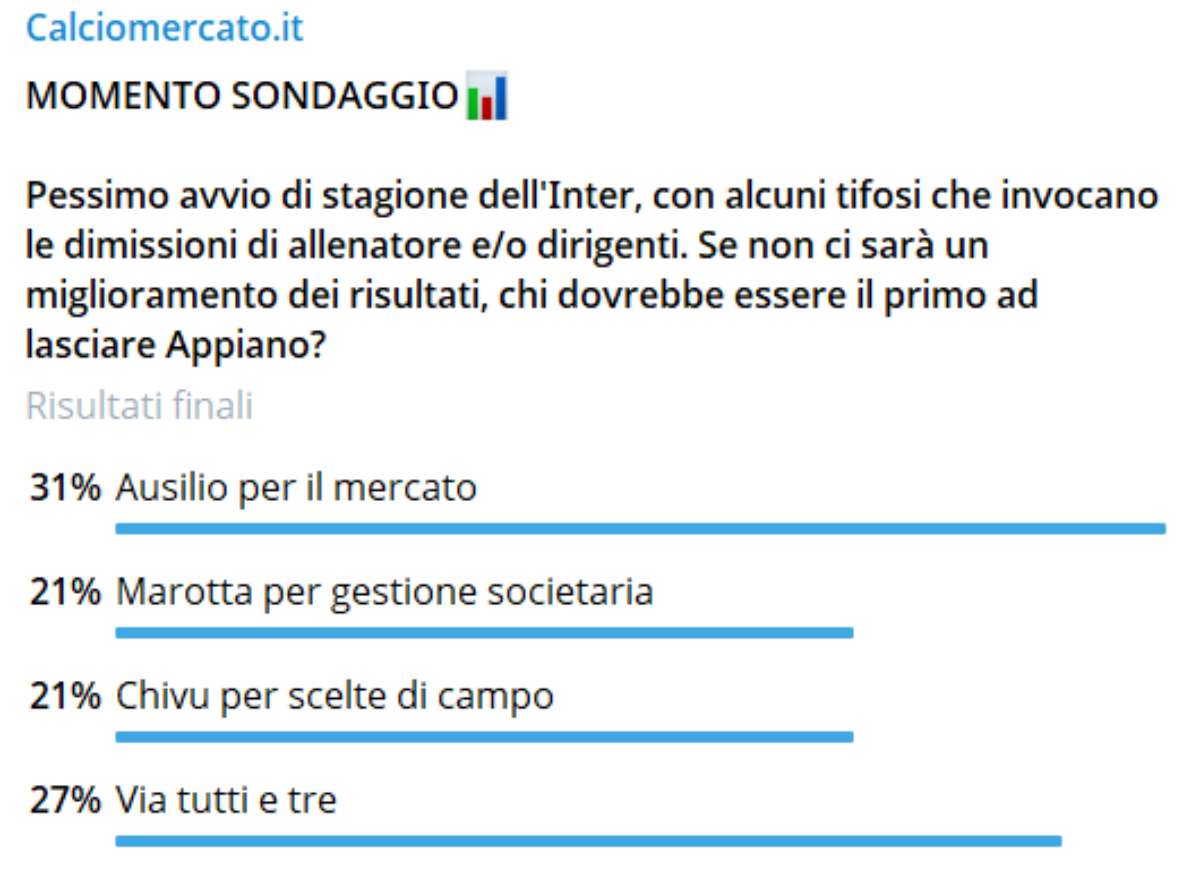Click the MOMENTO SONDAGGIO heading text
The width and height of the screenshot is (1200, 874).
(x=242, y=96)
